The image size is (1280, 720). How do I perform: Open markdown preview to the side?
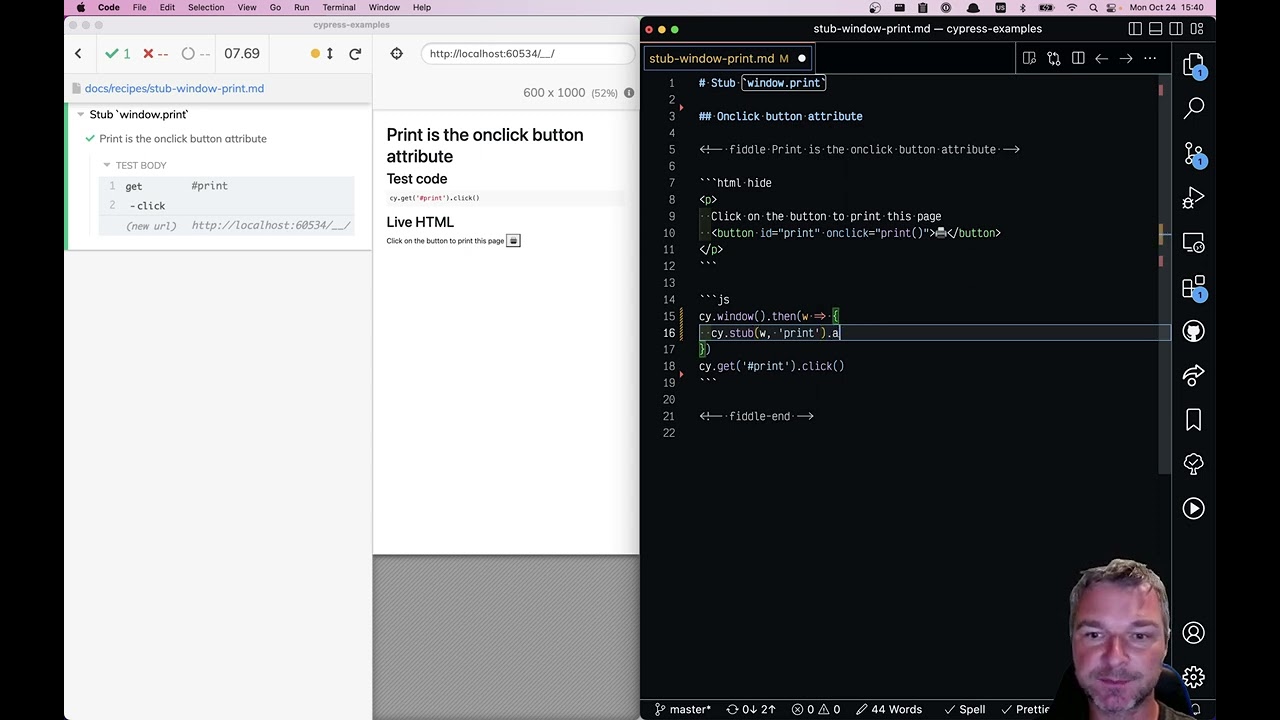click(1029, 58)
